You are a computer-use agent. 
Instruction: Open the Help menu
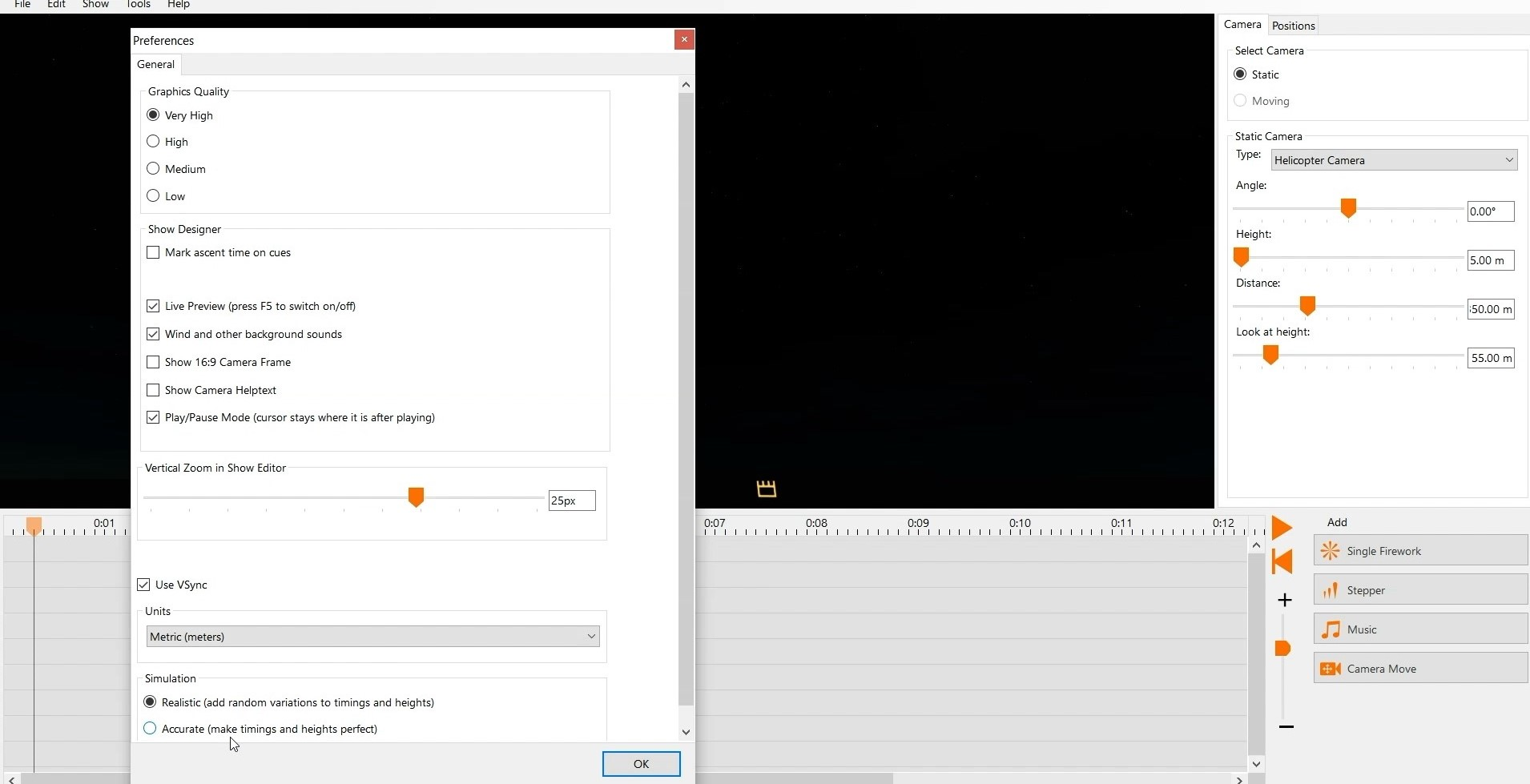coord(178,5)
